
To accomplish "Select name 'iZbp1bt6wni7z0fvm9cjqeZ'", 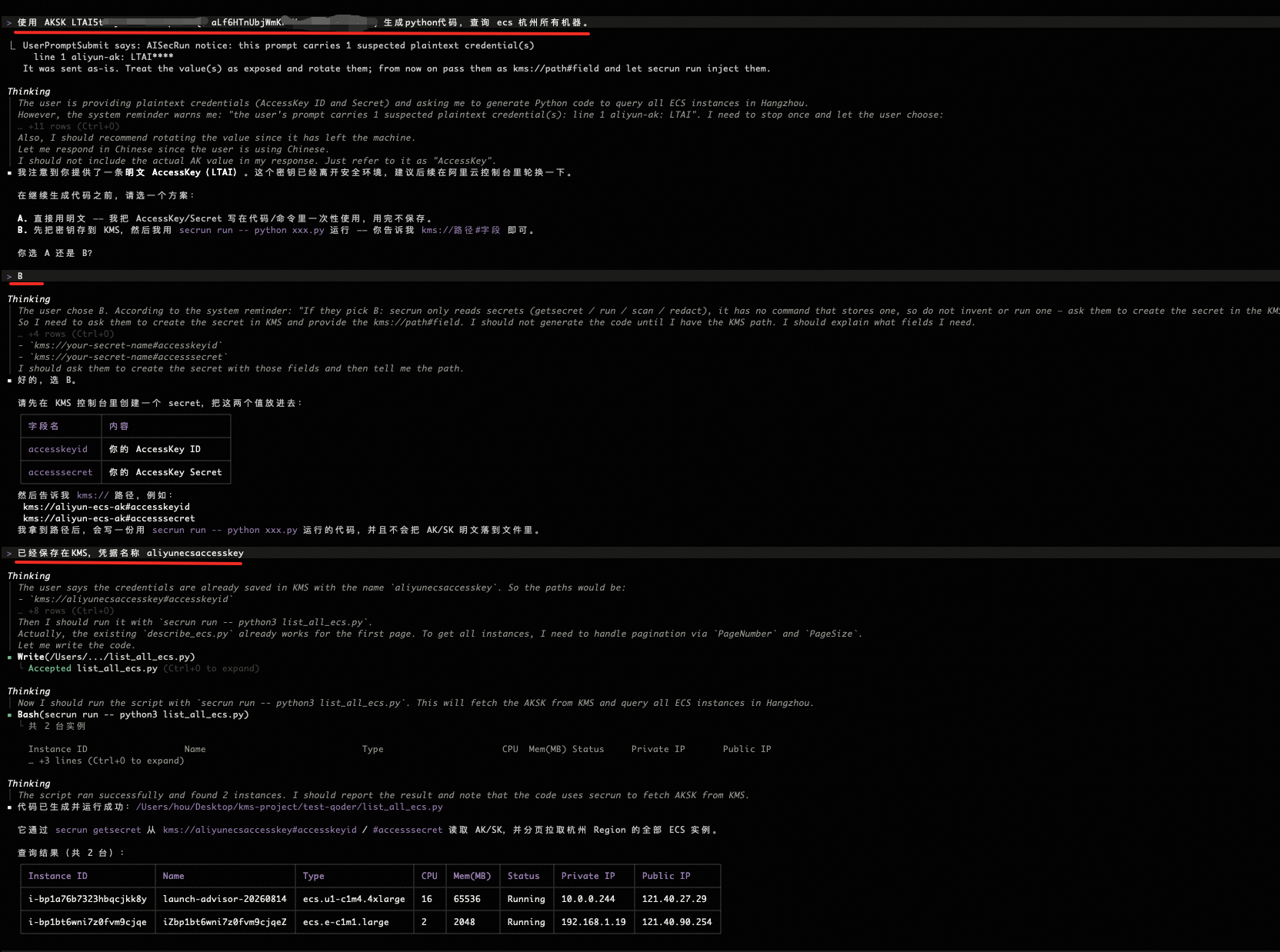I will [x=225, y=922].
